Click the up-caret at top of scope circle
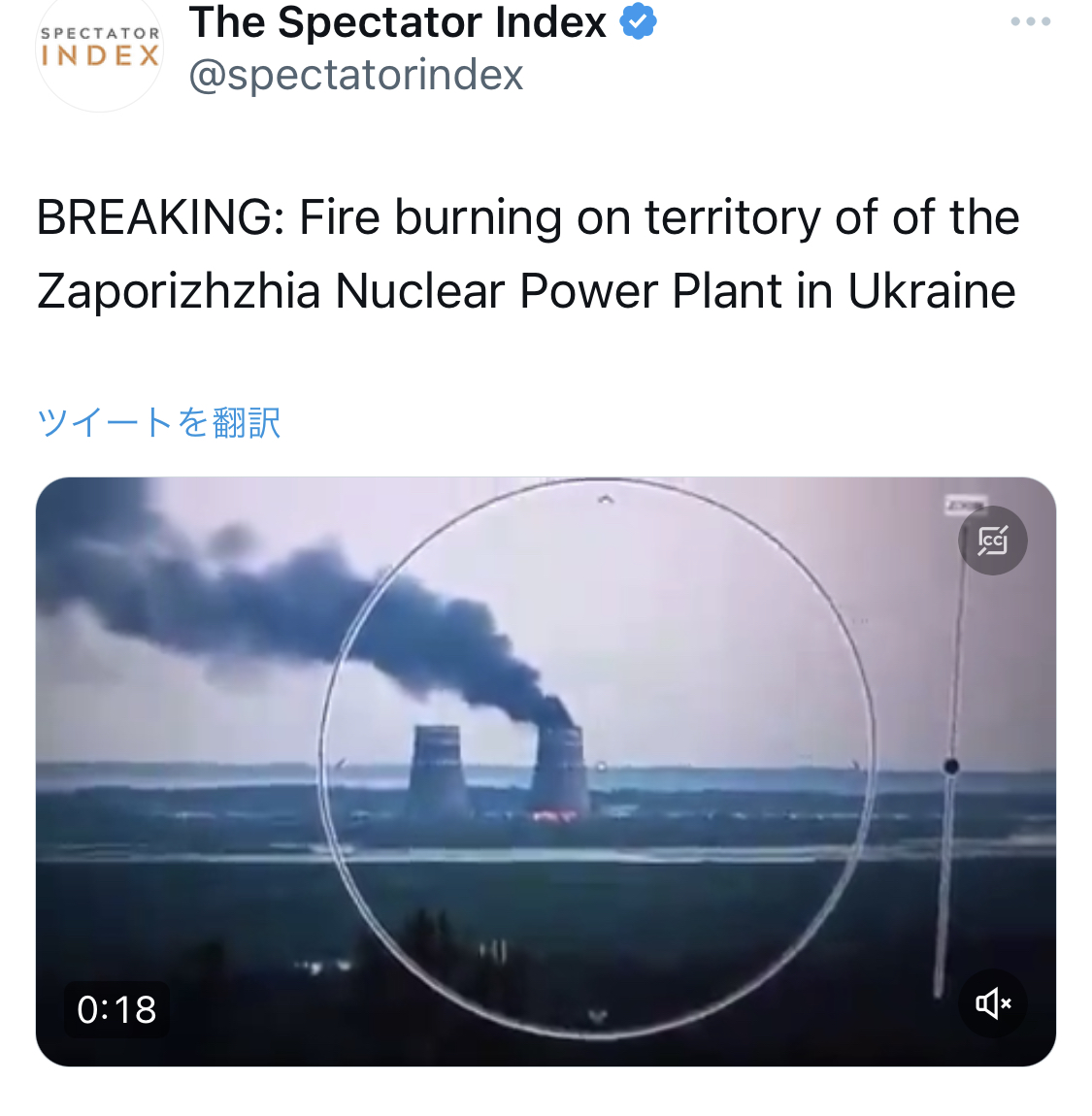The width and height of the screenshot is (1092, 1116). [x=605, y=501]
